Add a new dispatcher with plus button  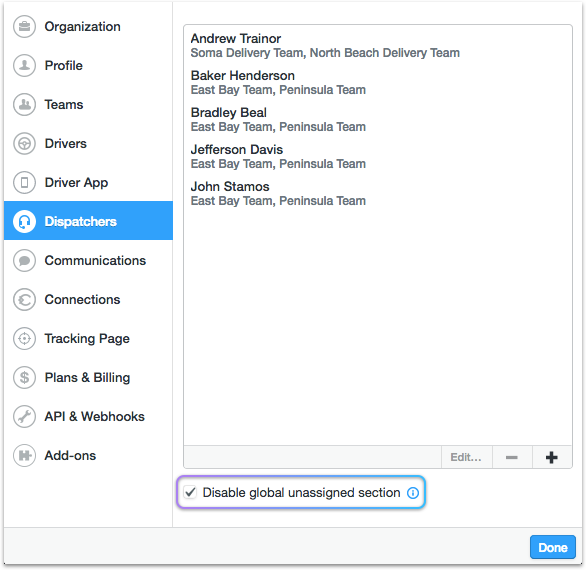(552, 457)
